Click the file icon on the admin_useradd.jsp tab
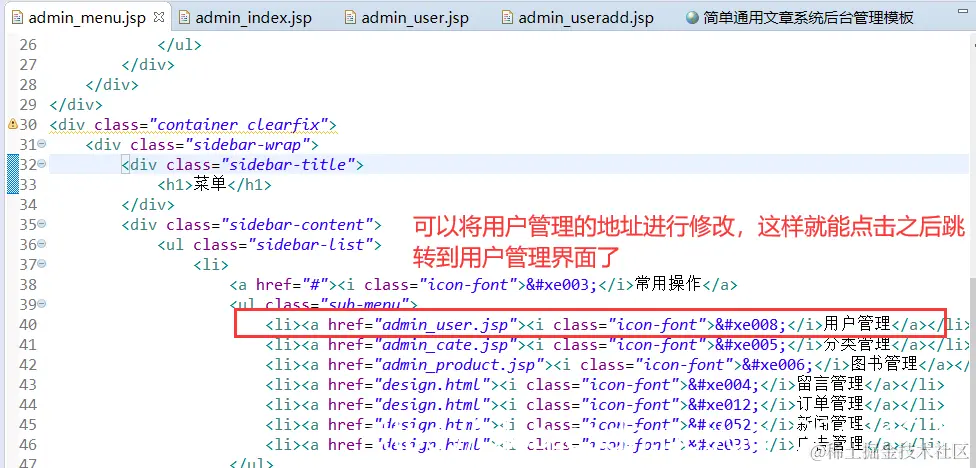 coord(508,17)
